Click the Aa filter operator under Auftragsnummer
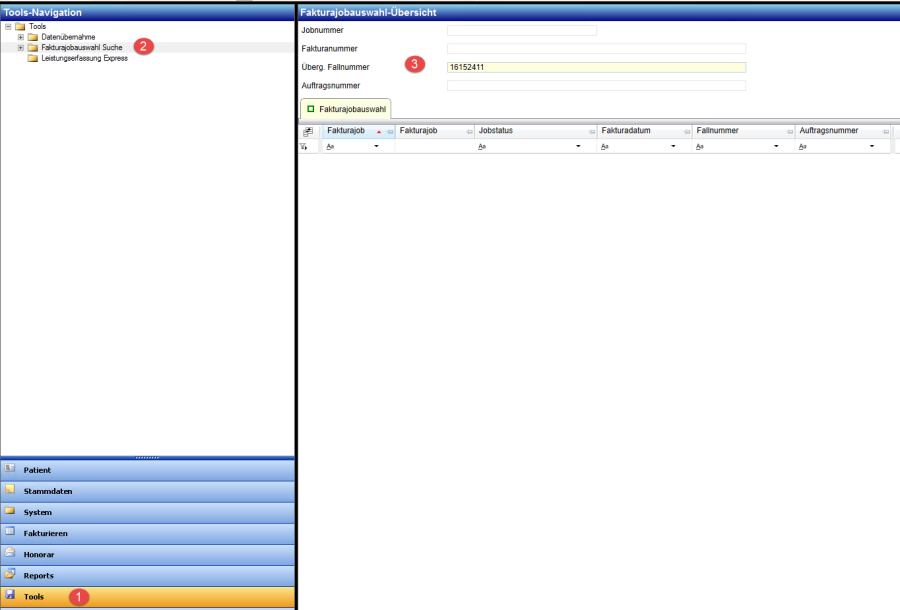 [803, 147]
